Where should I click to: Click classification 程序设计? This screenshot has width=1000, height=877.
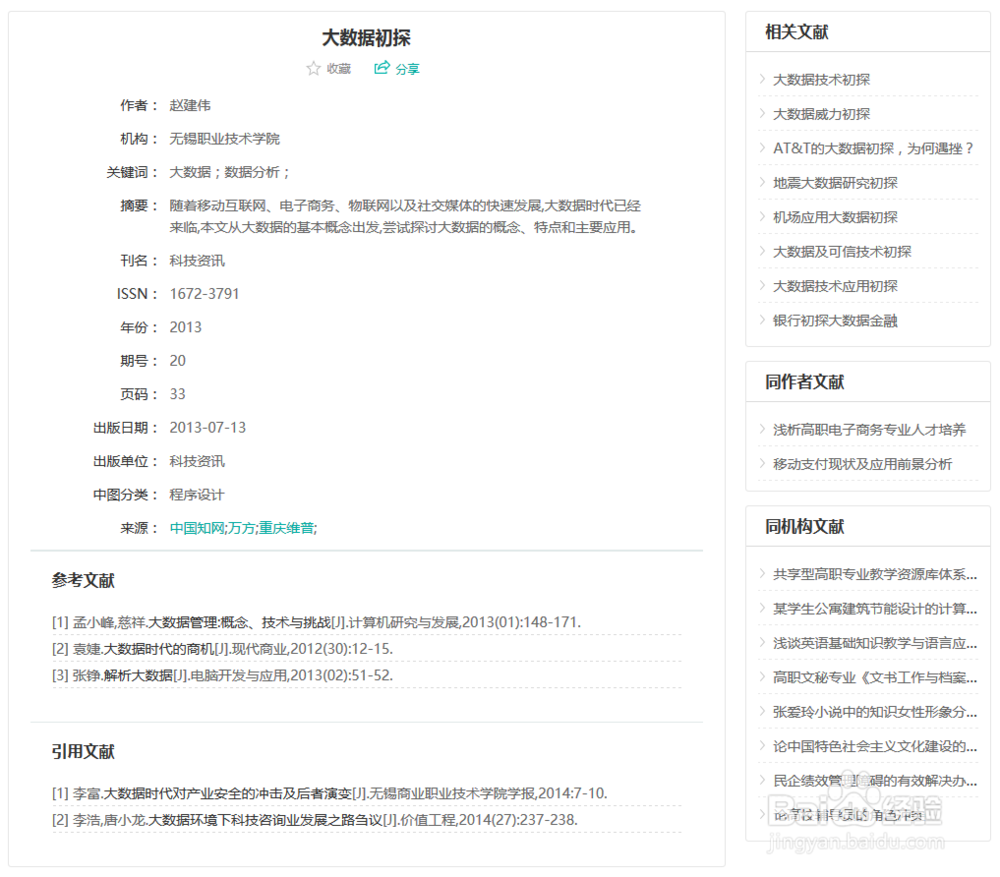click(197, 495)
